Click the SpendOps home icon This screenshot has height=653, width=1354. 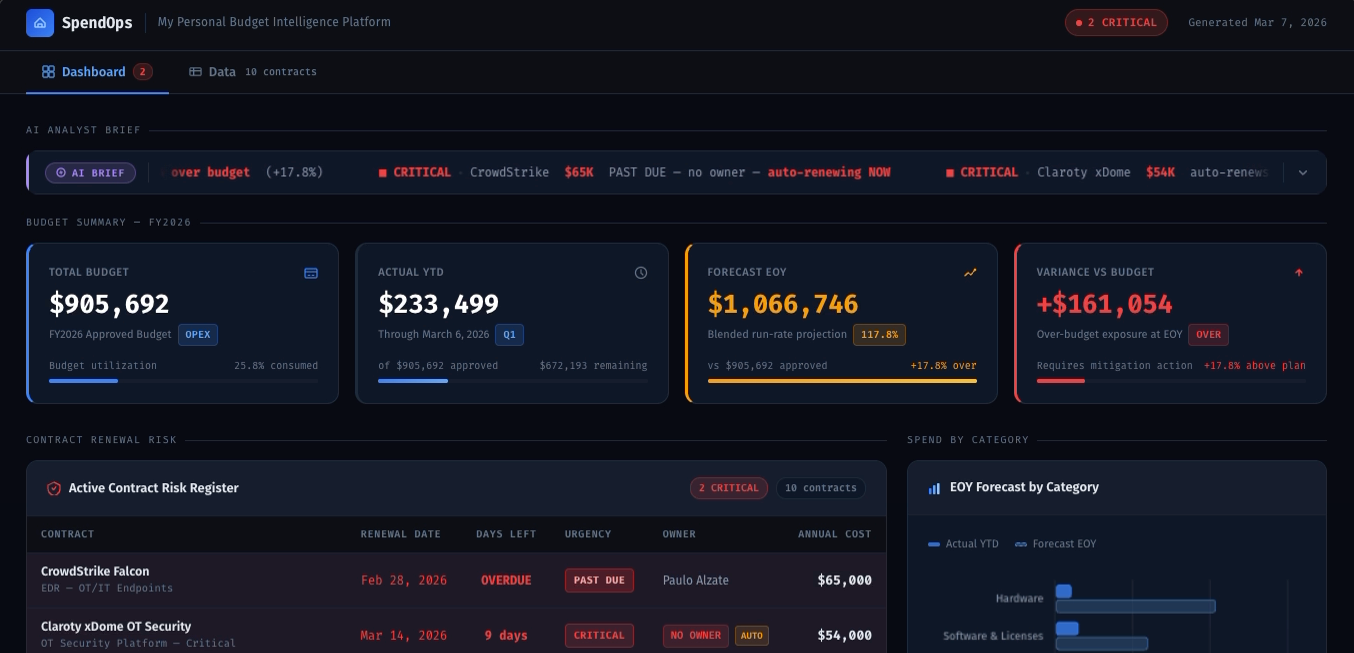39,21
